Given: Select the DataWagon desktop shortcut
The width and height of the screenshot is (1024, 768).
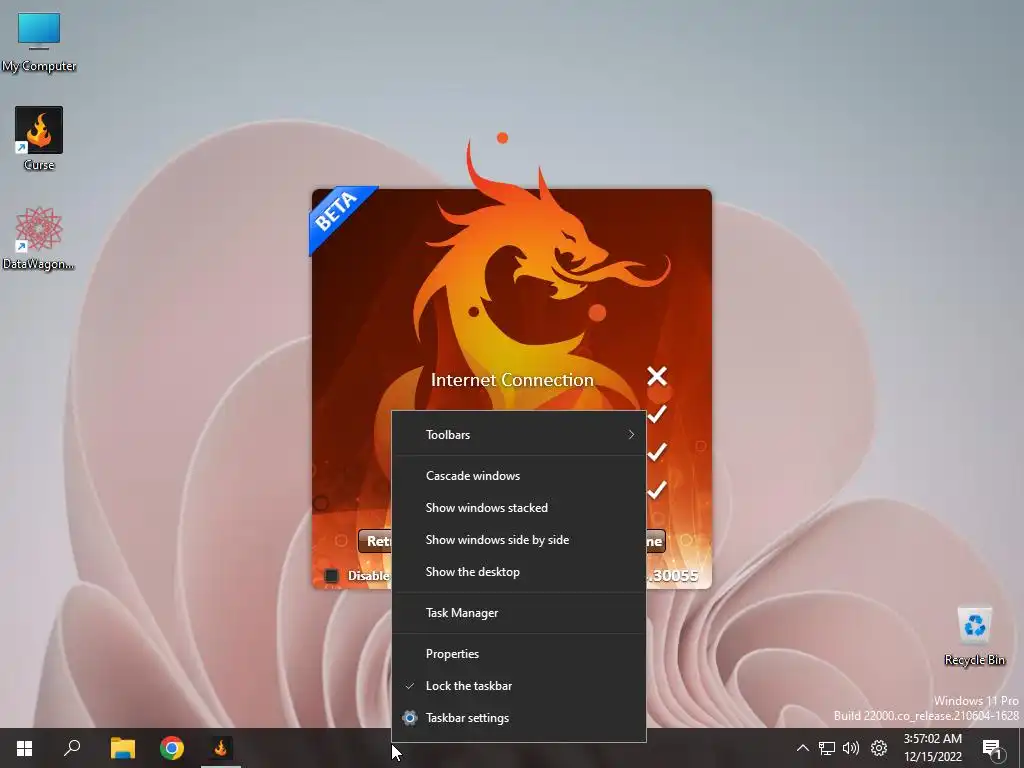Looking at the screenshot, I should click(x=39, y=238).
